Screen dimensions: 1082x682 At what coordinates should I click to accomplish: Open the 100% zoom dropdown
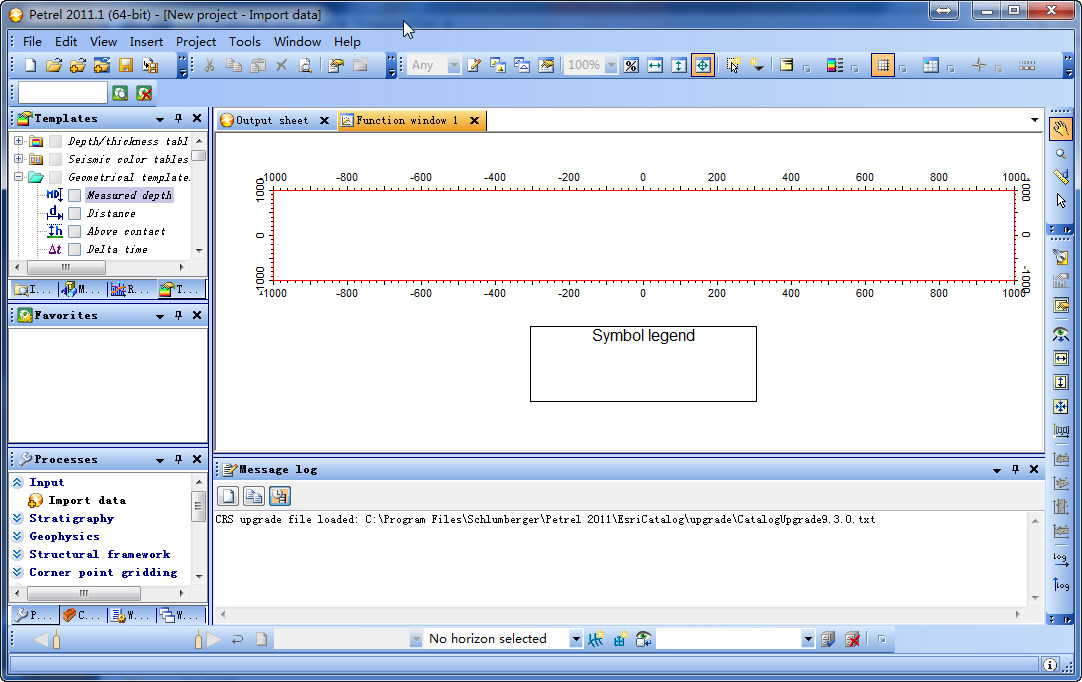611,66
